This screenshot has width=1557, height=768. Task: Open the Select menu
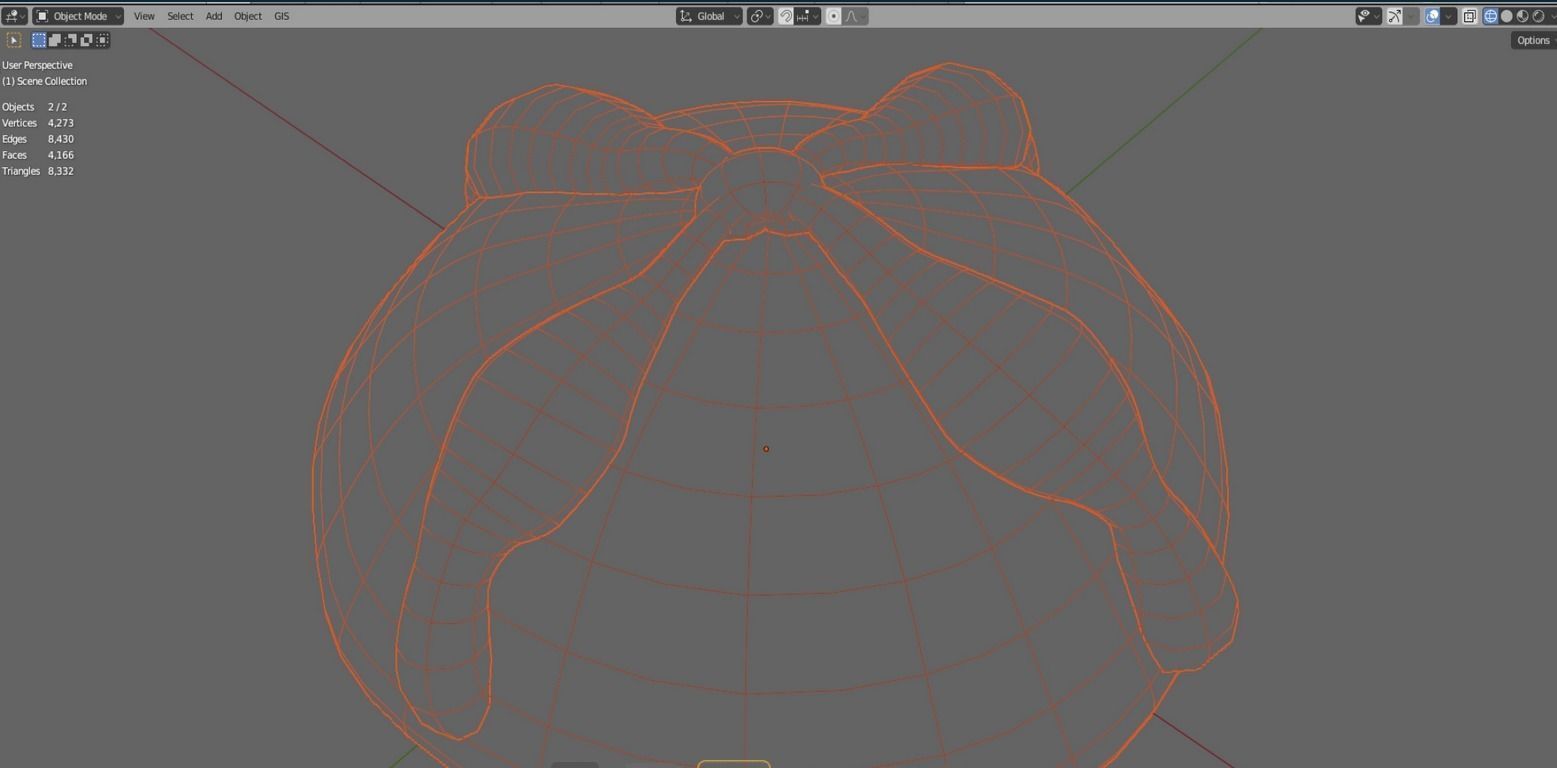coord(180,16)
